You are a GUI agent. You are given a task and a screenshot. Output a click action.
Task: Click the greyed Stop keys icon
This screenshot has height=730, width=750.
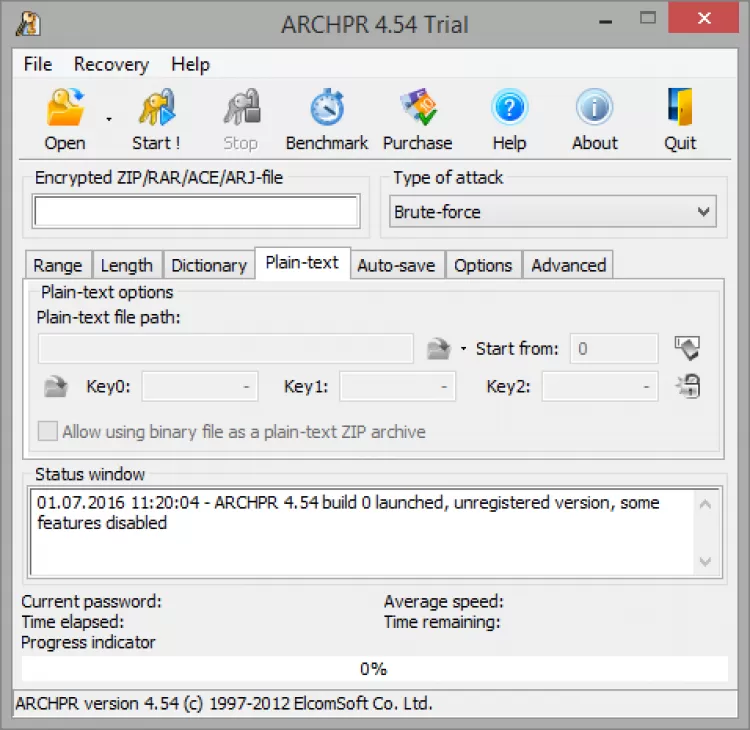[x=242, y=107]
